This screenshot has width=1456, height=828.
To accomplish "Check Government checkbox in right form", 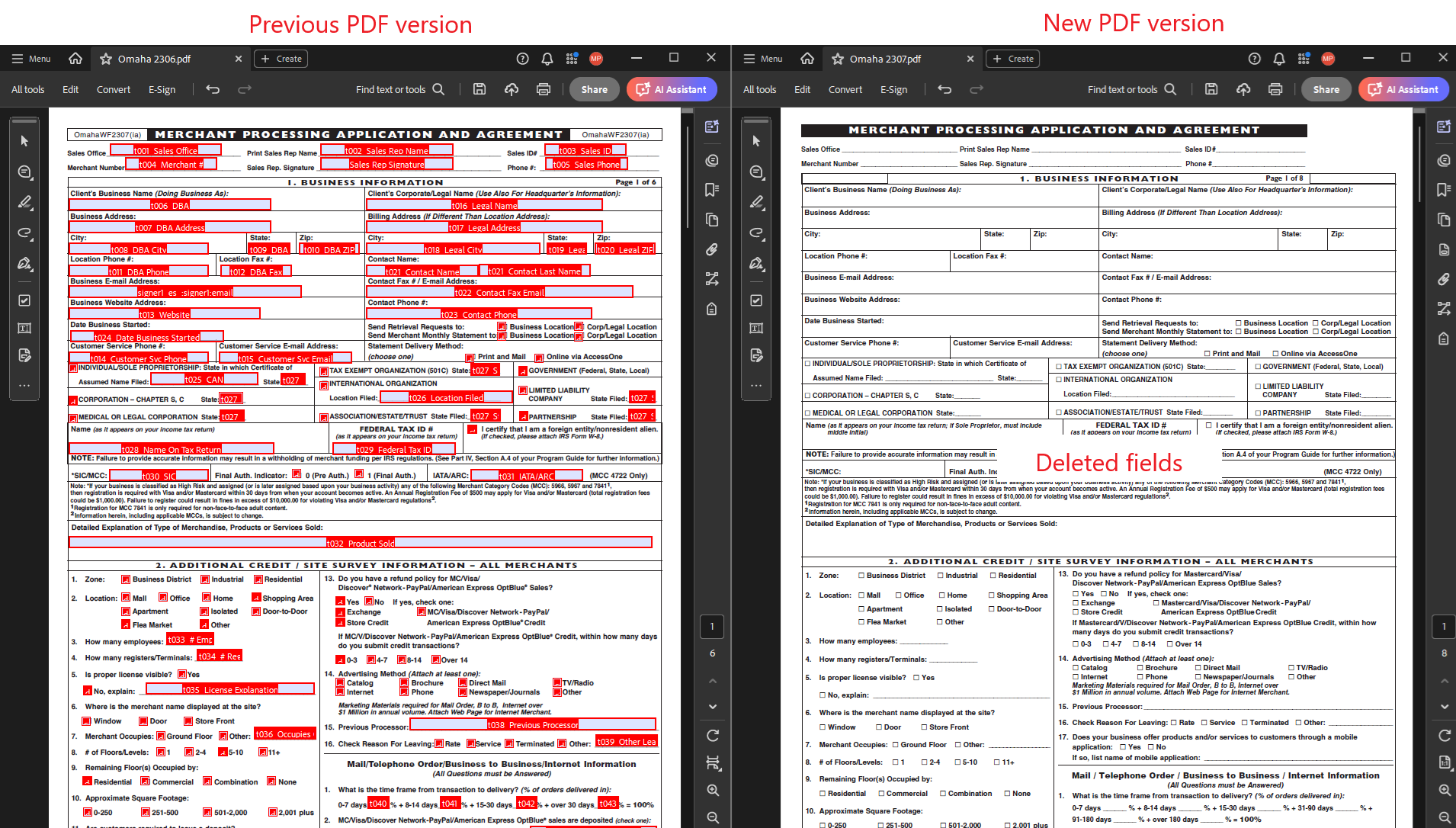I will [x=1258, y=367].
